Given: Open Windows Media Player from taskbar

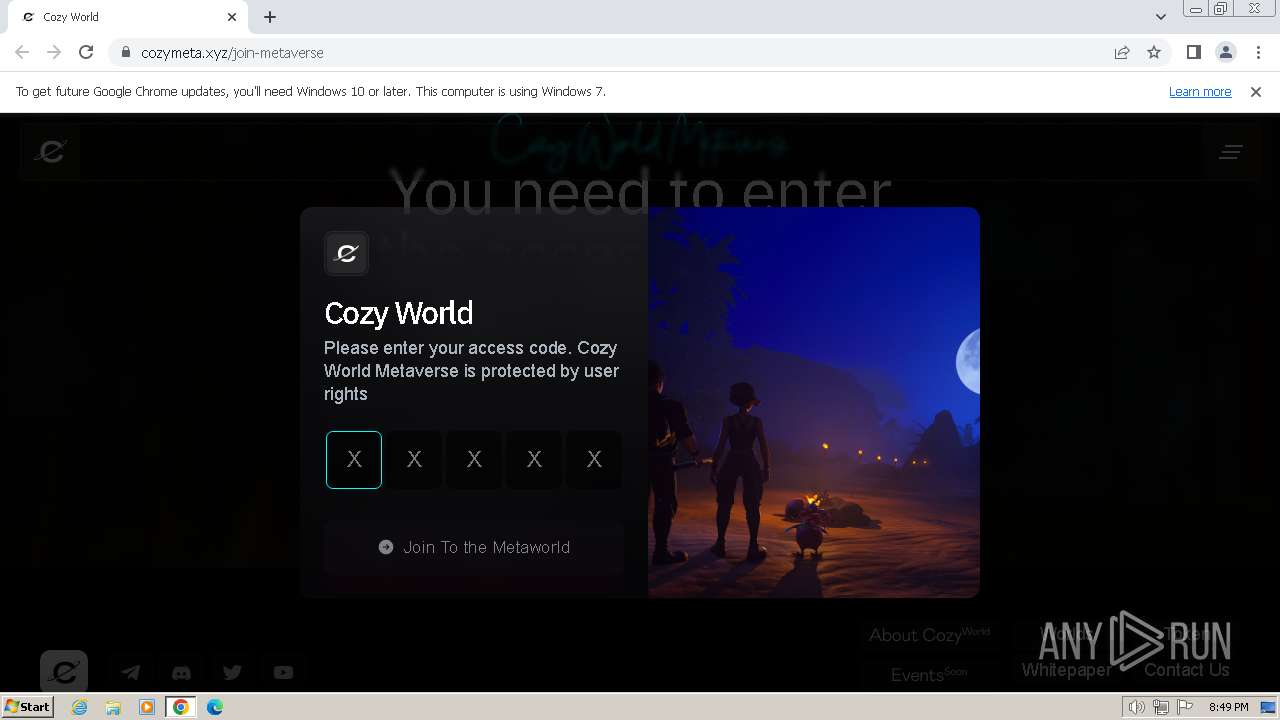Looking at the screenshot, I should [x=147, y=707].
